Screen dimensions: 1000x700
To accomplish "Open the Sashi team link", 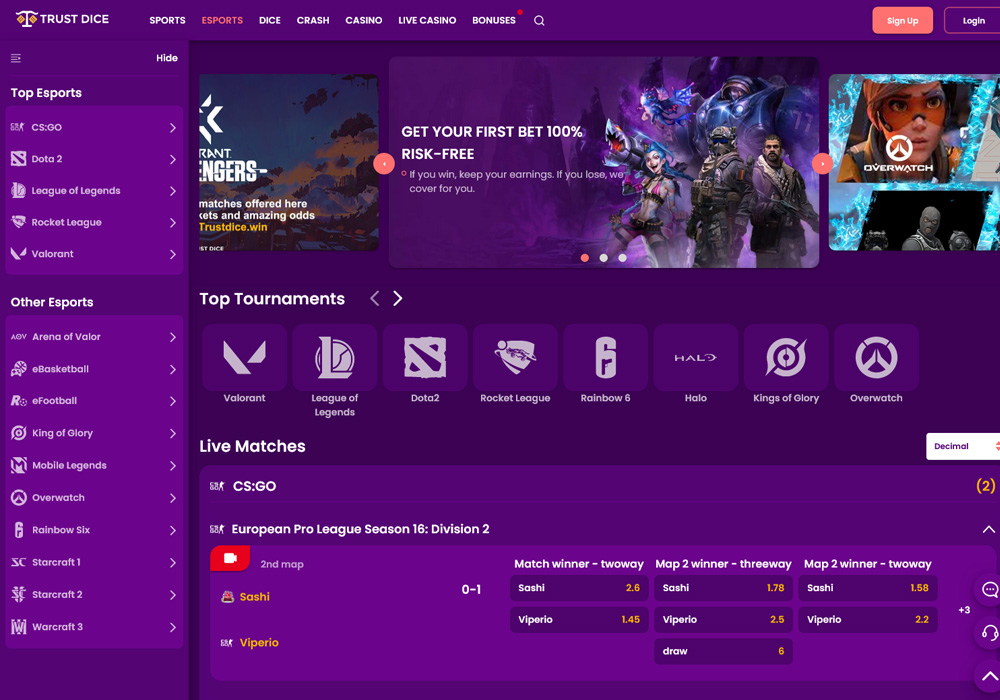I will 254,597.
